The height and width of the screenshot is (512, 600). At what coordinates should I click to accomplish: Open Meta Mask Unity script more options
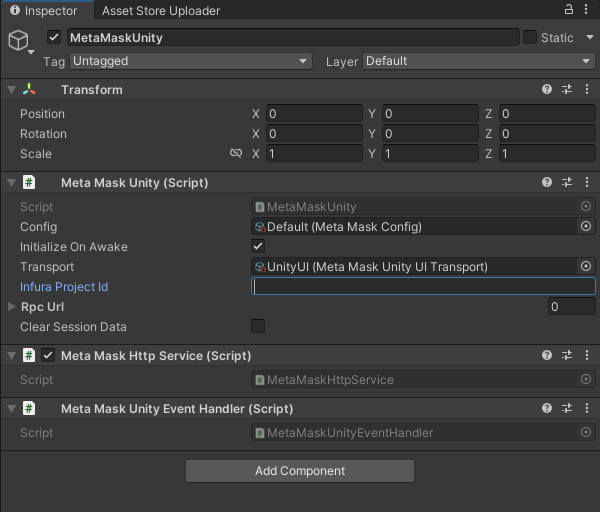point(587,182)
